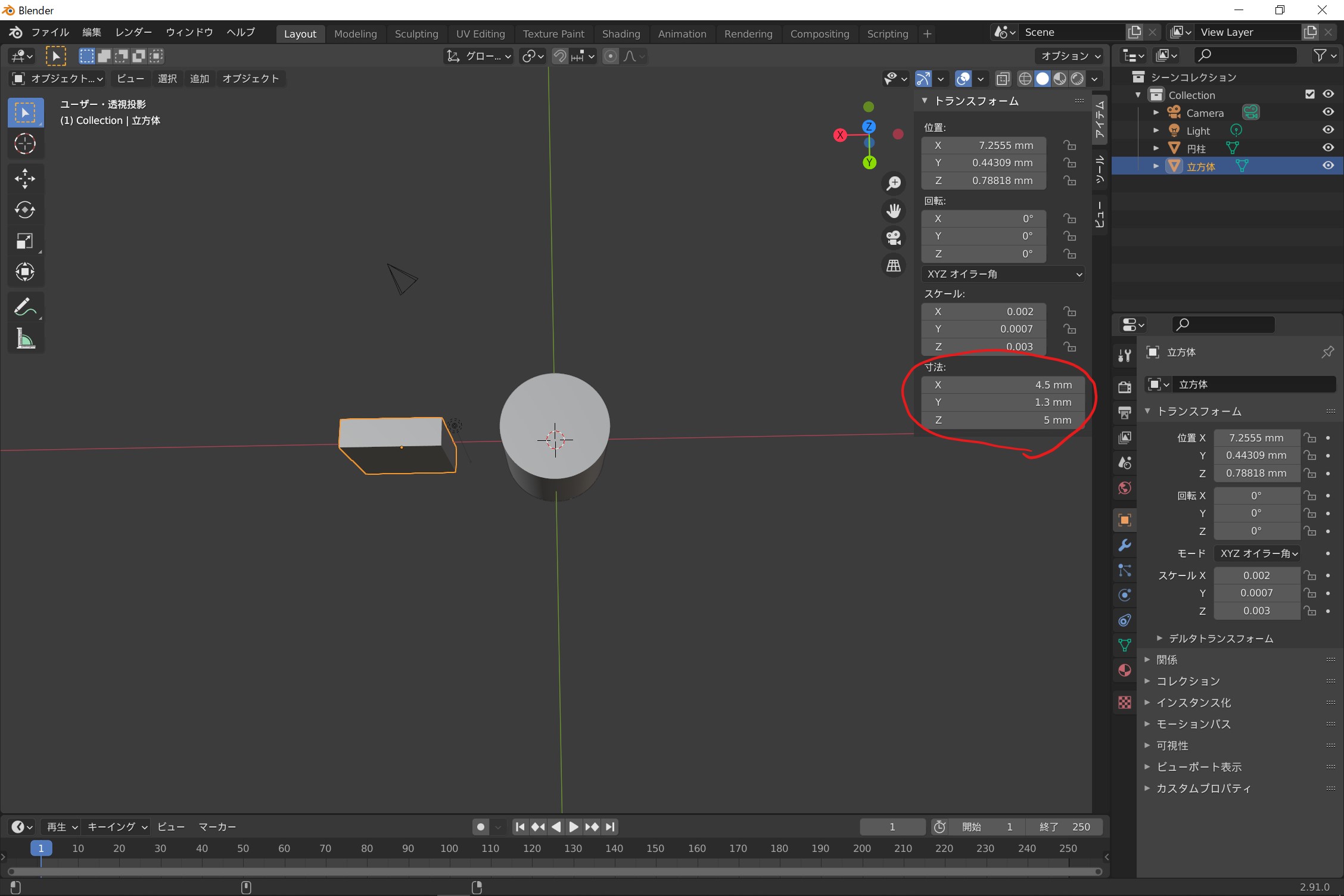Open the XYZ オイラー角 rotation mode dropdown

1003,274
